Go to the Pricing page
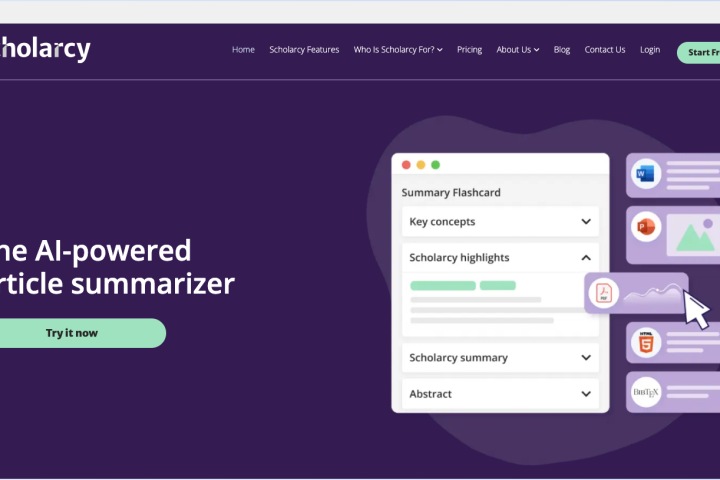The width and height of the screenshot is (720, 480). 469,50
